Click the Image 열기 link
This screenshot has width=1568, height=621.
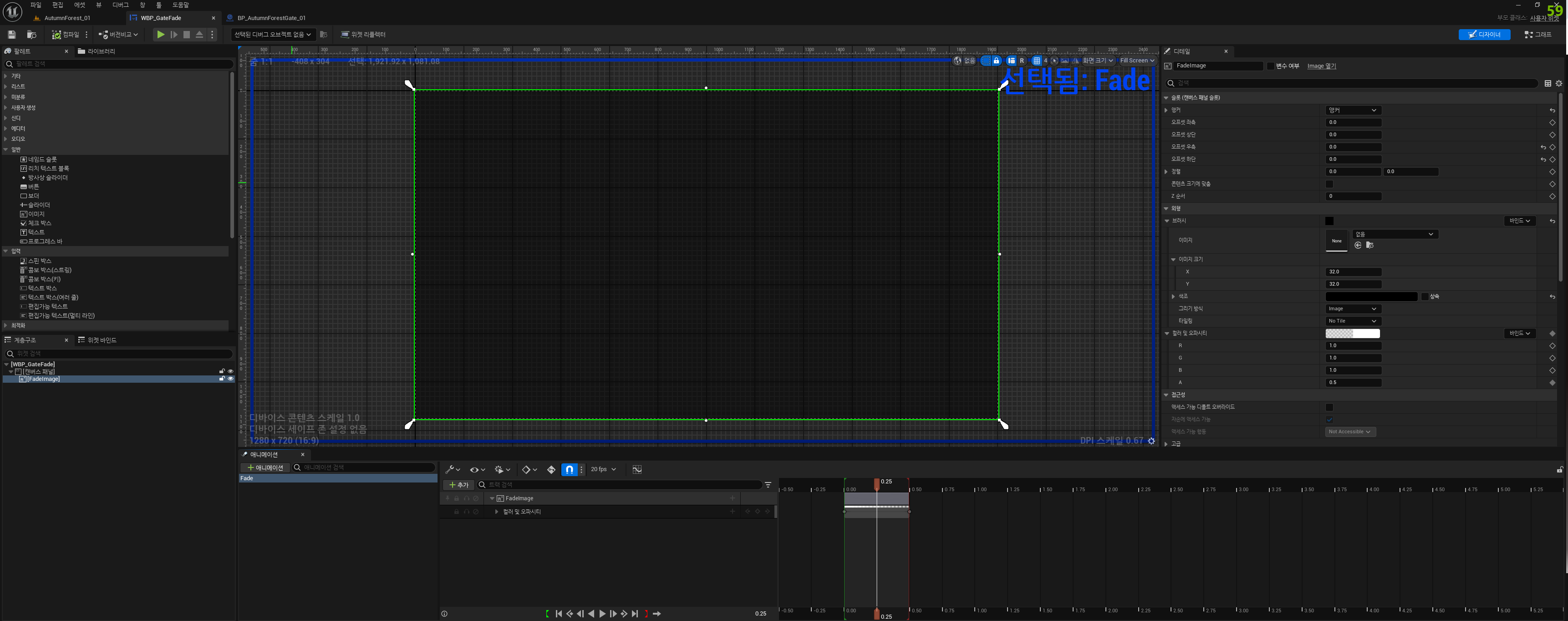pos(1322,66)
